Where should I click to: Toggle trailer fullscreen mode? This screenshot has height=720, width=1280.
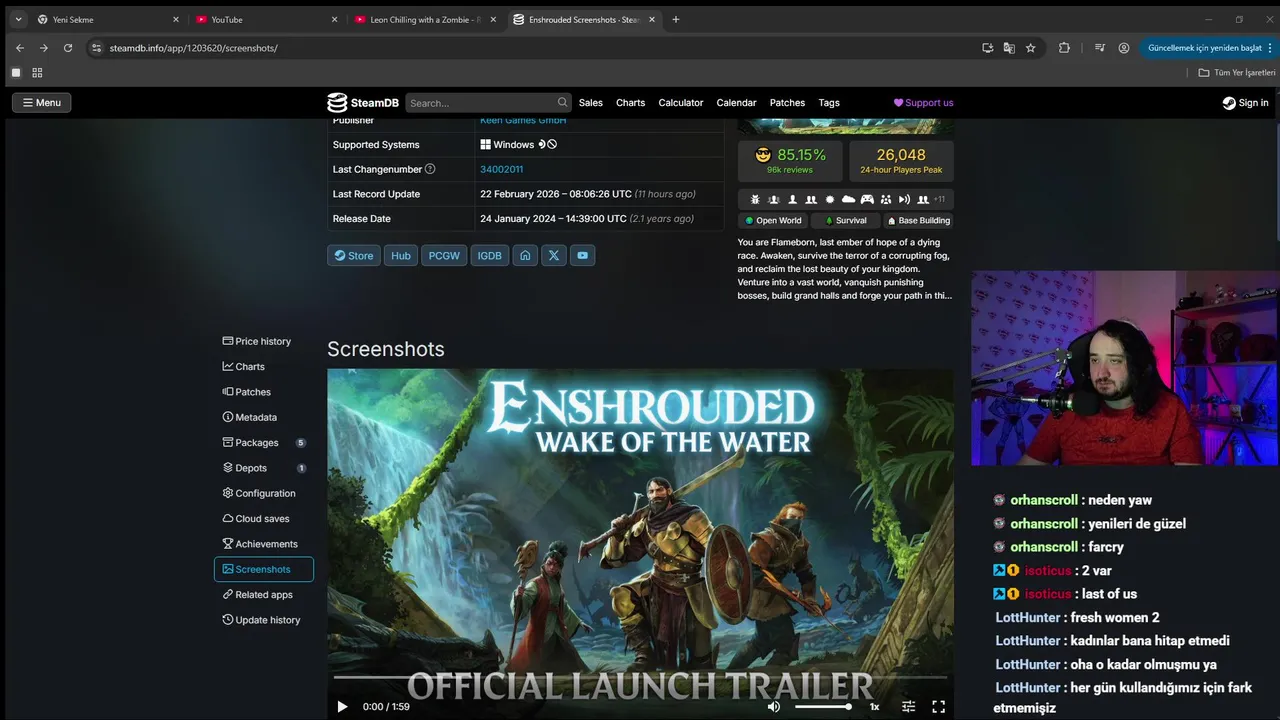coord(938,706)
